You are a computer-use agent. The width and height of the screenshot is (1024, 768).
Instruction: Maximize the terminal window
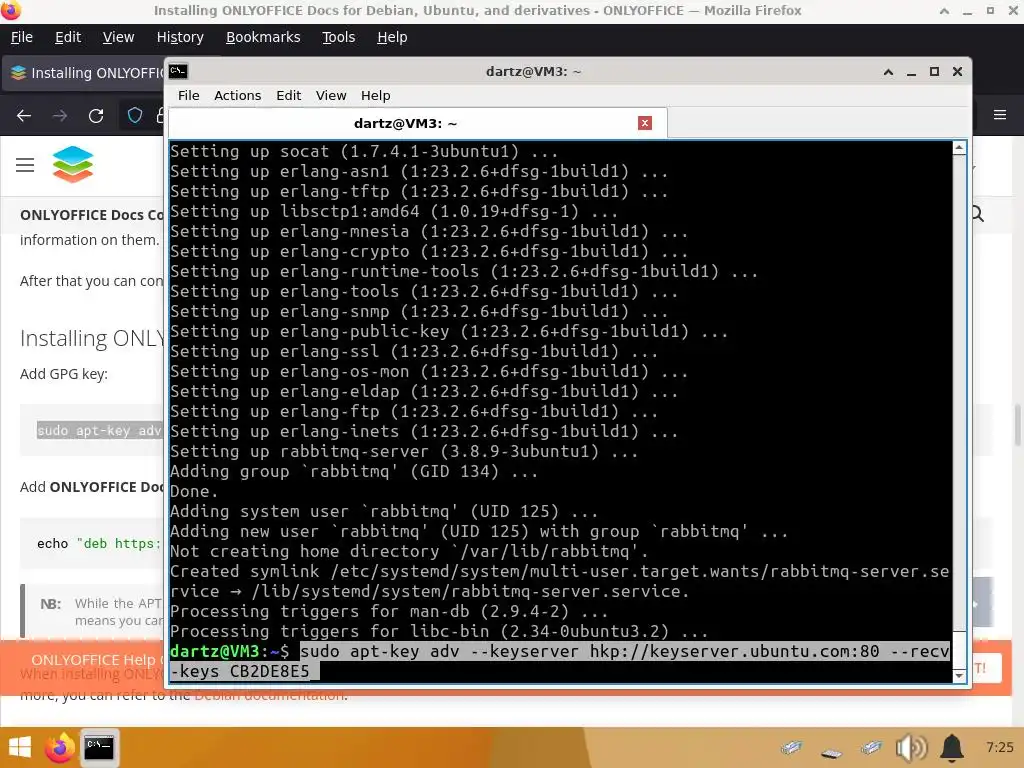point(934,72)
